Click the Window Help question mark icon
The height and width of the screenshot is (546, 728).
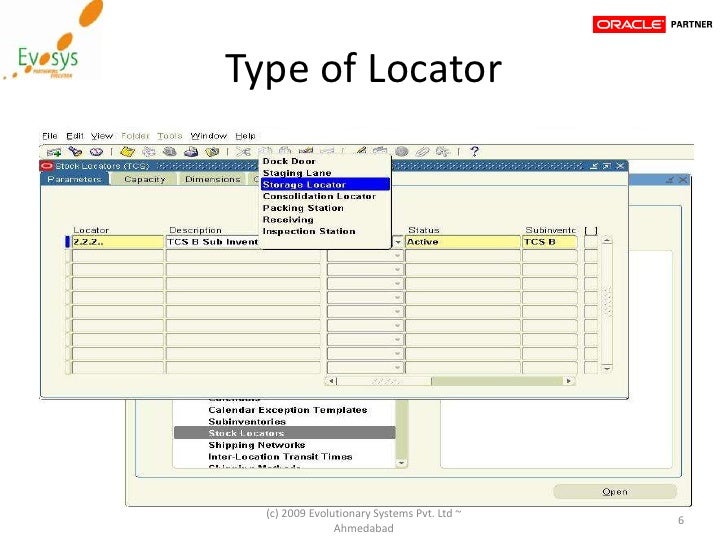[x=474, y=151]
